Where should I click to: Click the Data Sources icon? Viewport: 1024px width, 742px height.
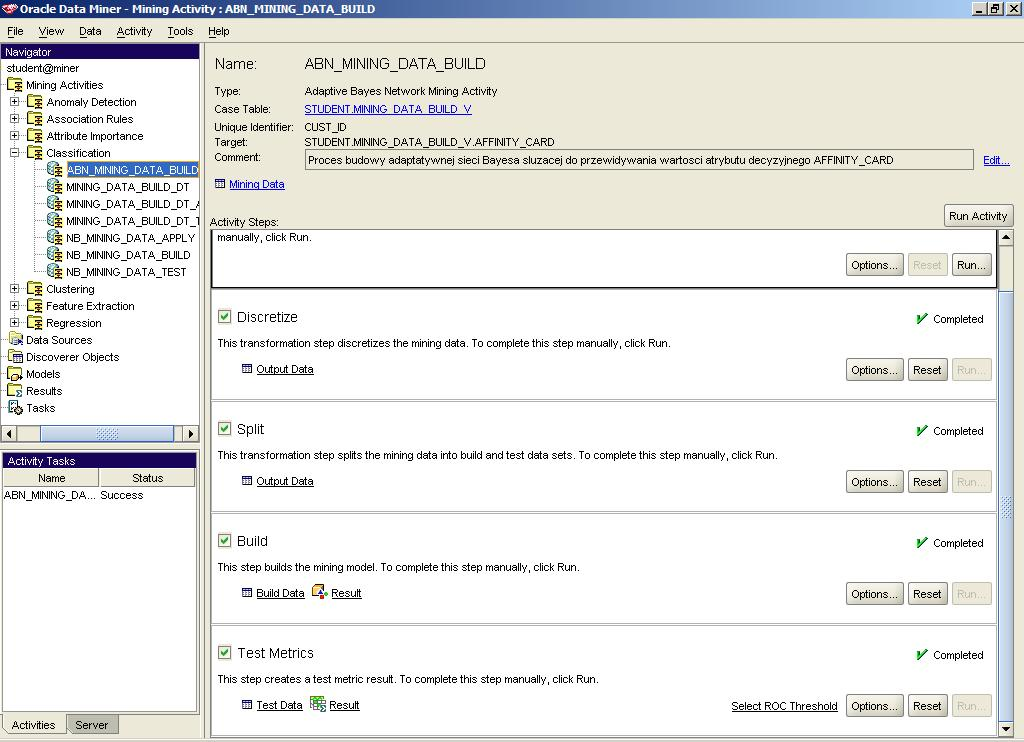(x=15, y=340)
